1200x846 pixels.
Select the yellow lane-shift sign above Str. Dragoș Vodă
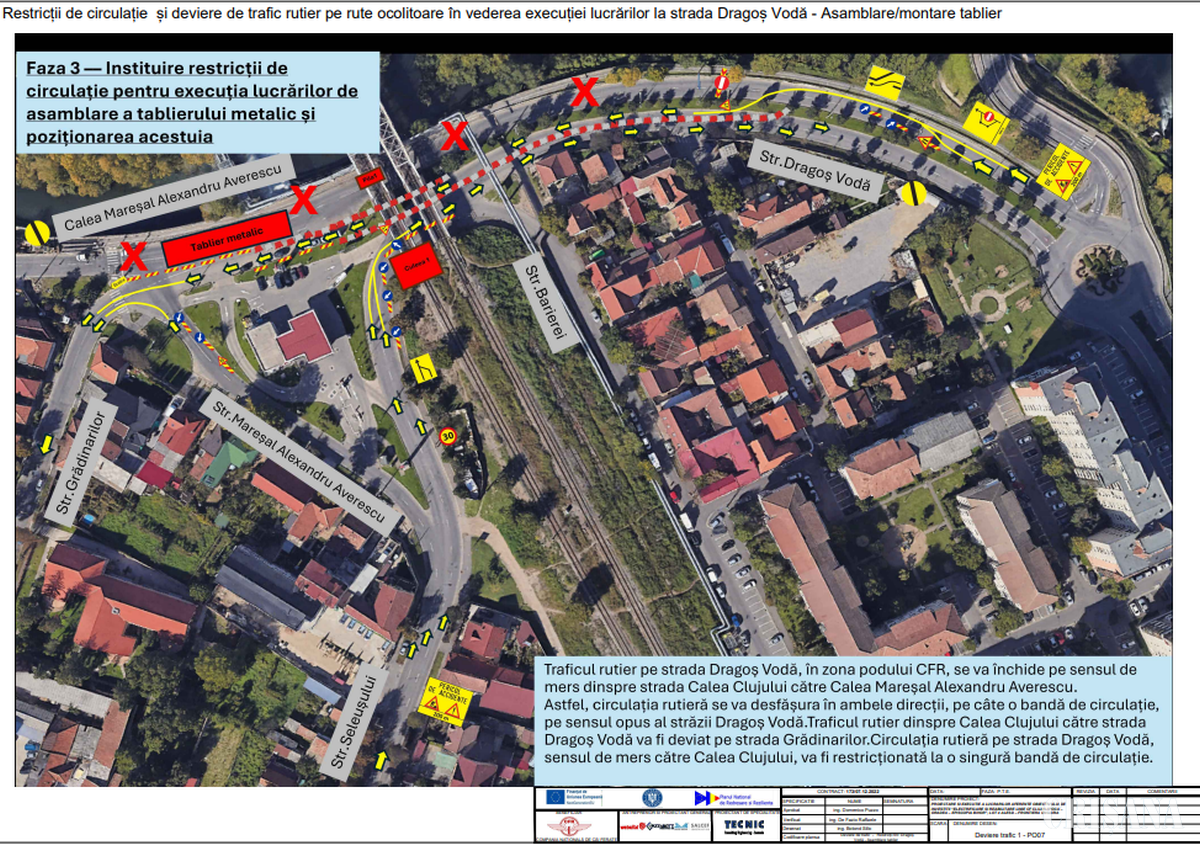click(x=885, y=82)
